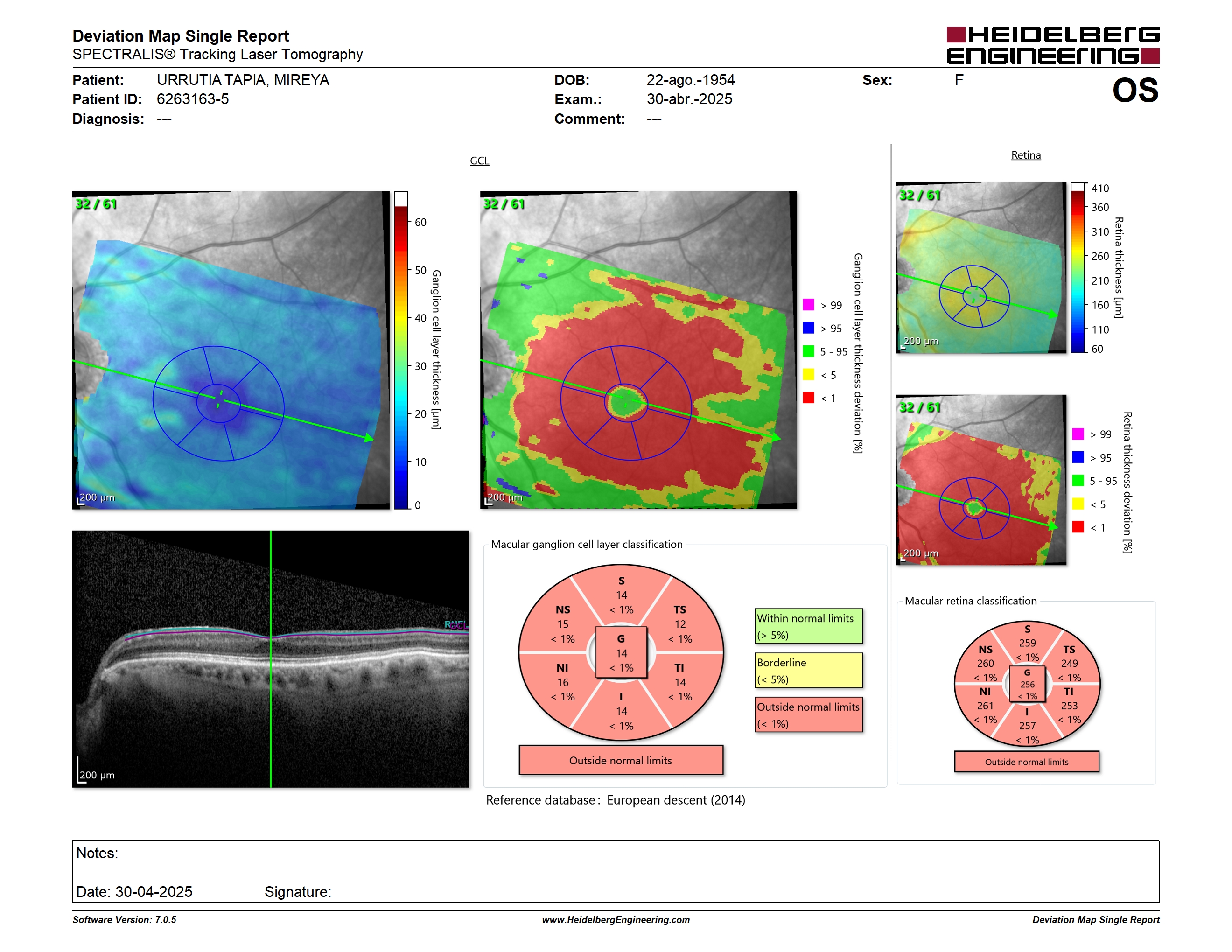Image resolution: width=1232 pixels, height=952 pixels.
Task: Open www.HeidelbergEngineering.com link in footer
Action: click(616, 920)
